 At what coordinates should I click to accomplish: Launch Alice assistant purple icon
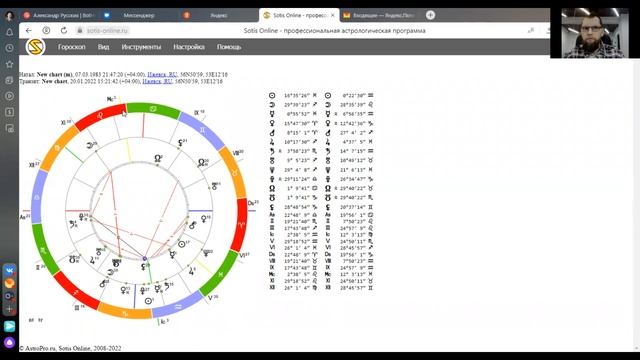tap(9, 342)
